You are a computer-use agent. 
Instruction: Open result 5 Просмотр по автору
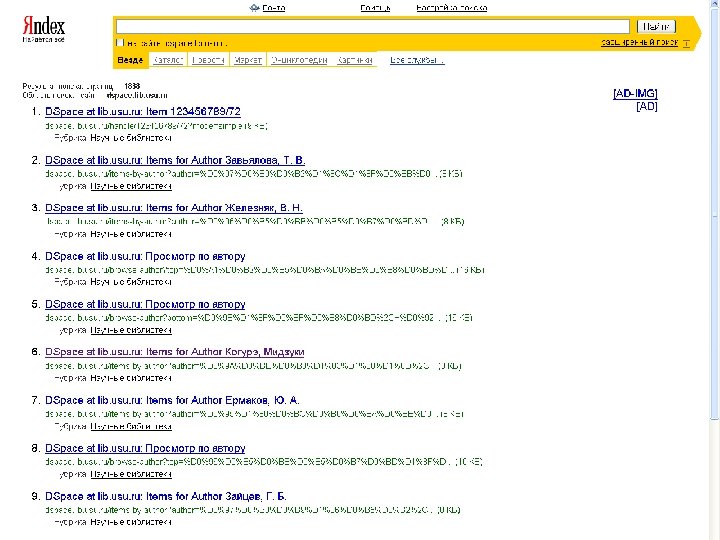click(145, 304)
